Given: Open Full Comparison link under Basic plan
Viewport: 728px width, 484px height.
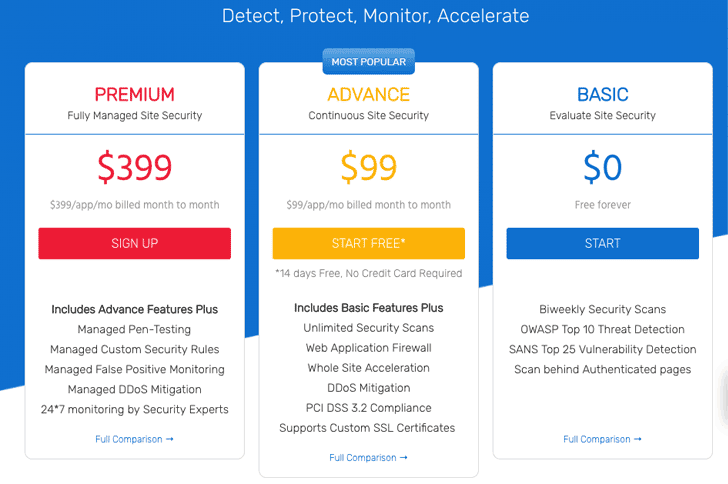Looking at the screenshot, I should coord(602,439).
